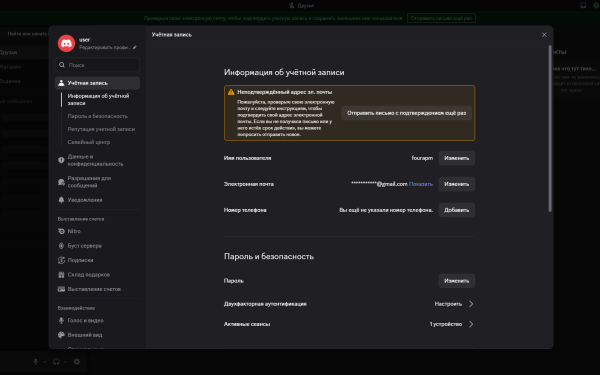Open the Учётная запись settings category
The height and width of the screenshot is (375, 600).
[97, 83]
